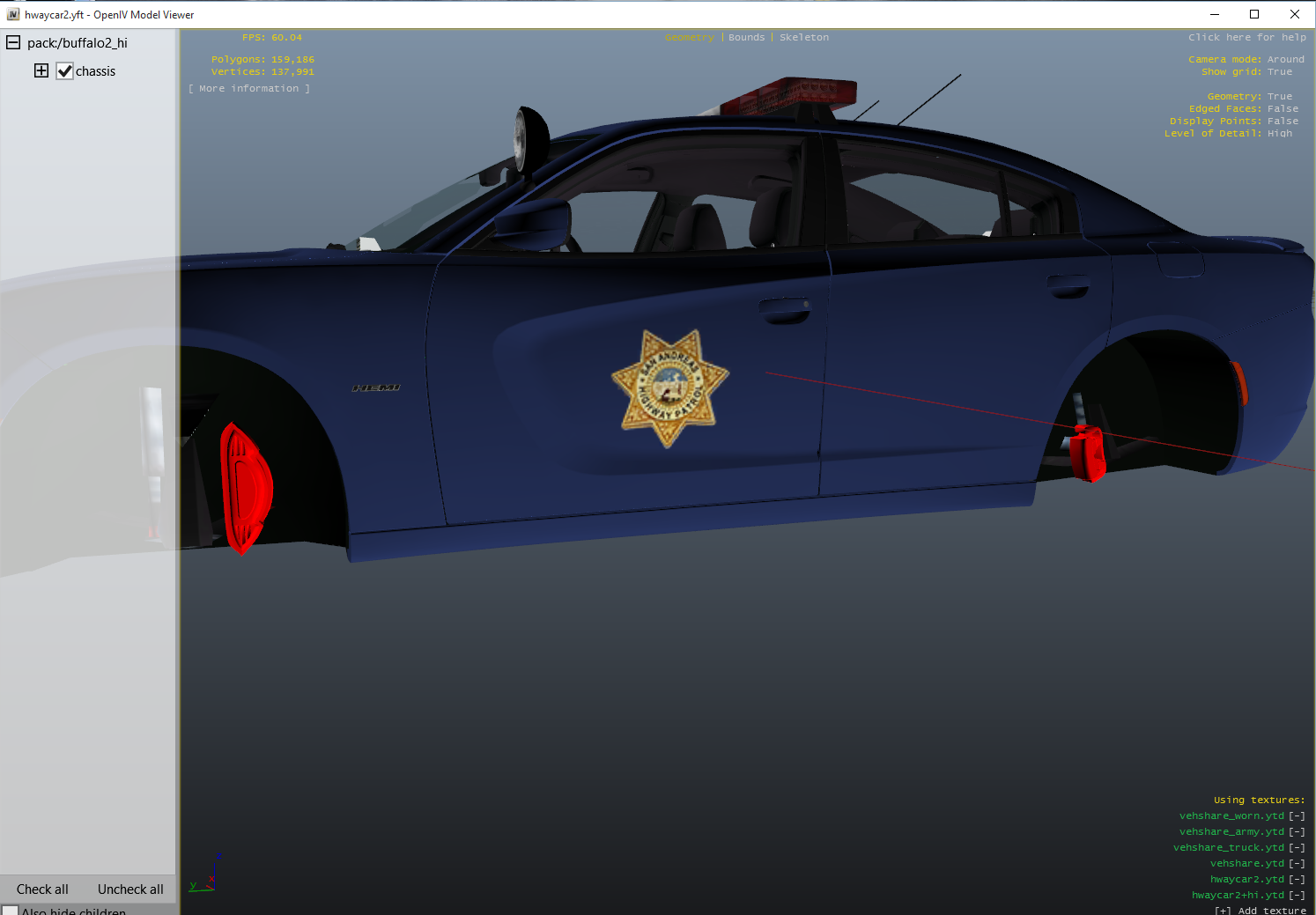
Task: Expand the chassis tree node
Action: pos(41,70)
